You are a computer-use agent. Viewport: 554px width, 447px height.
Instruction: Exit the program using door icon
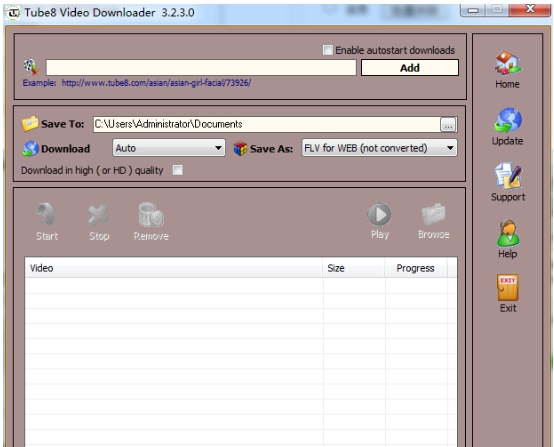point(508,287)
